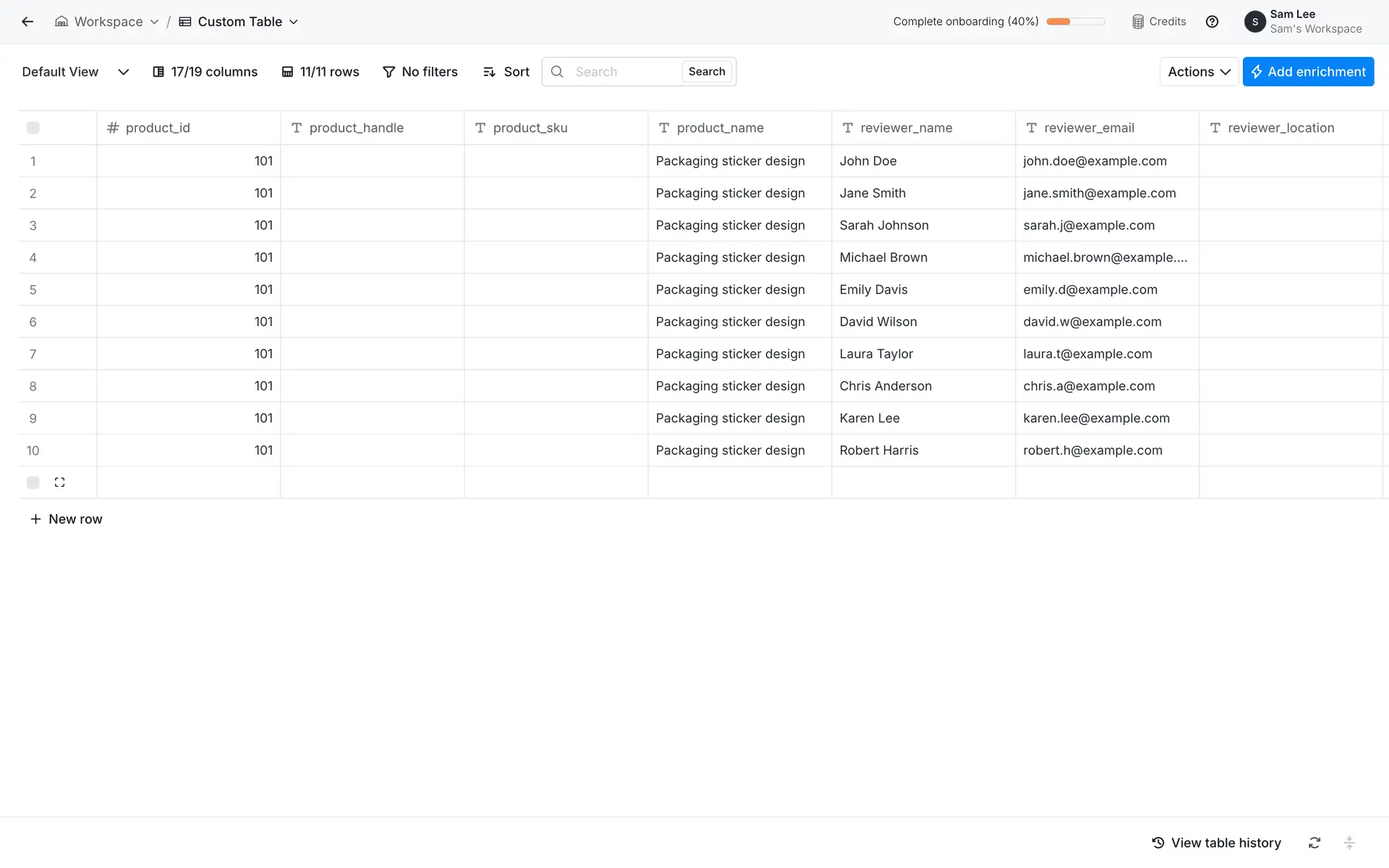Viewport: 1389px width, 868px height.
Task: Check the empty bottom row checkbox
Action: (33, 482)
